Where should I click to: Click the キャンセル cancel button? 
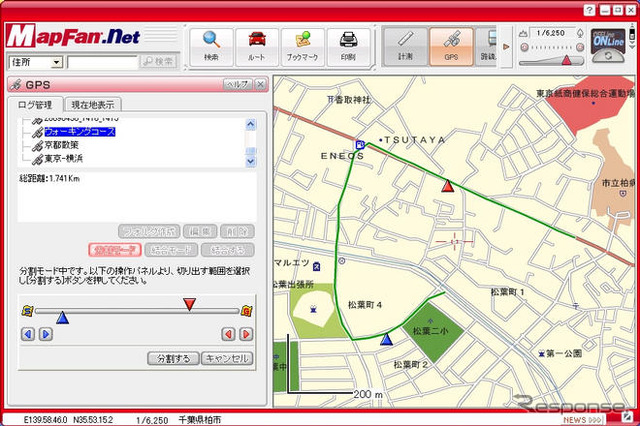(227, 359)
